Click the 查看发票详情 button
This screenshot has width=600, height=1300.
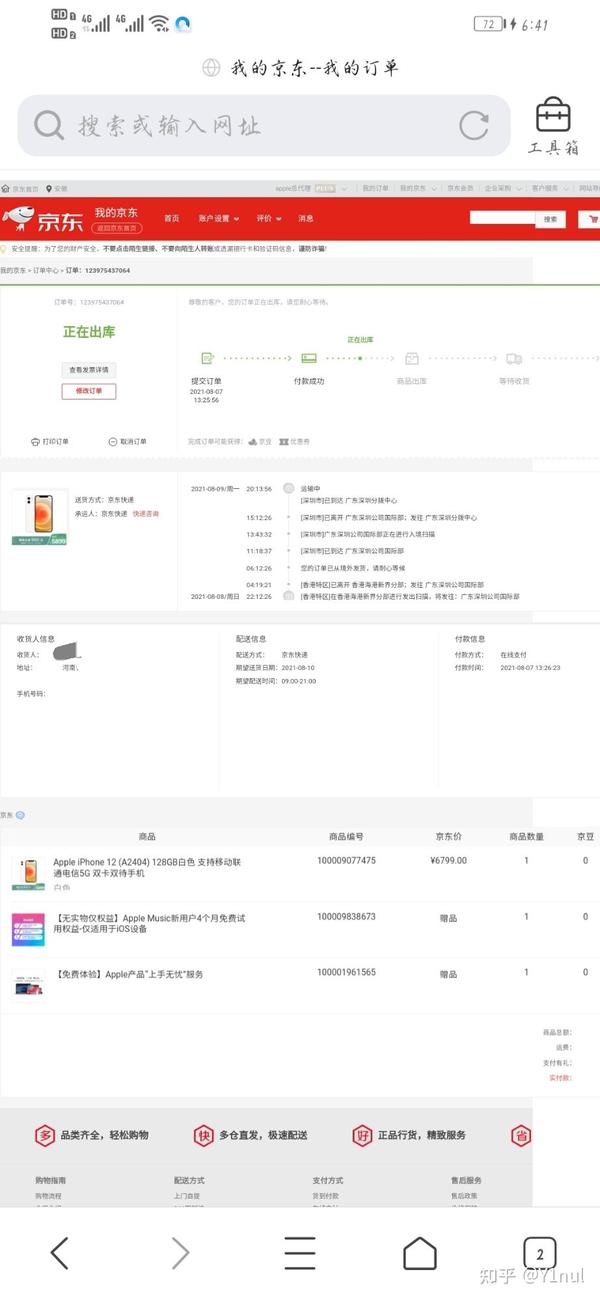(88, 369)
